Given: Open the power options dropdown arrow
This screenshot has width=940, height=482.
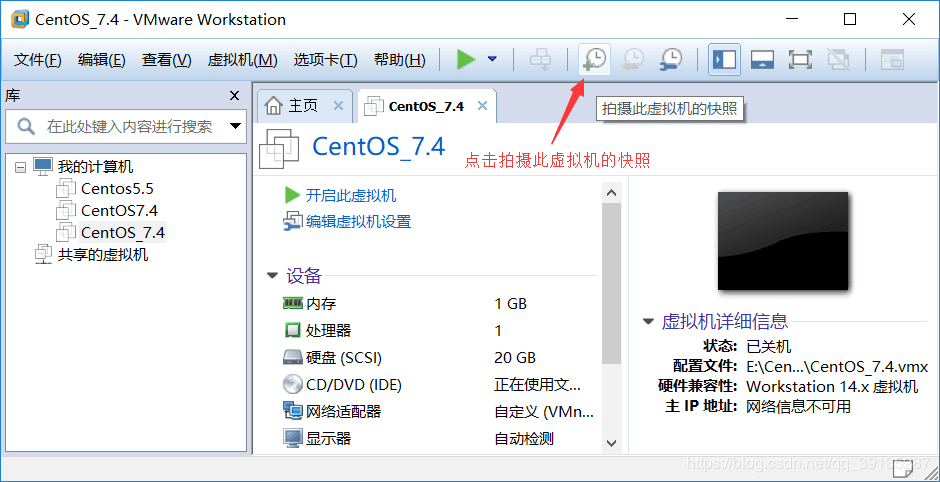Looking at the screenshot, I should point(492,59).
